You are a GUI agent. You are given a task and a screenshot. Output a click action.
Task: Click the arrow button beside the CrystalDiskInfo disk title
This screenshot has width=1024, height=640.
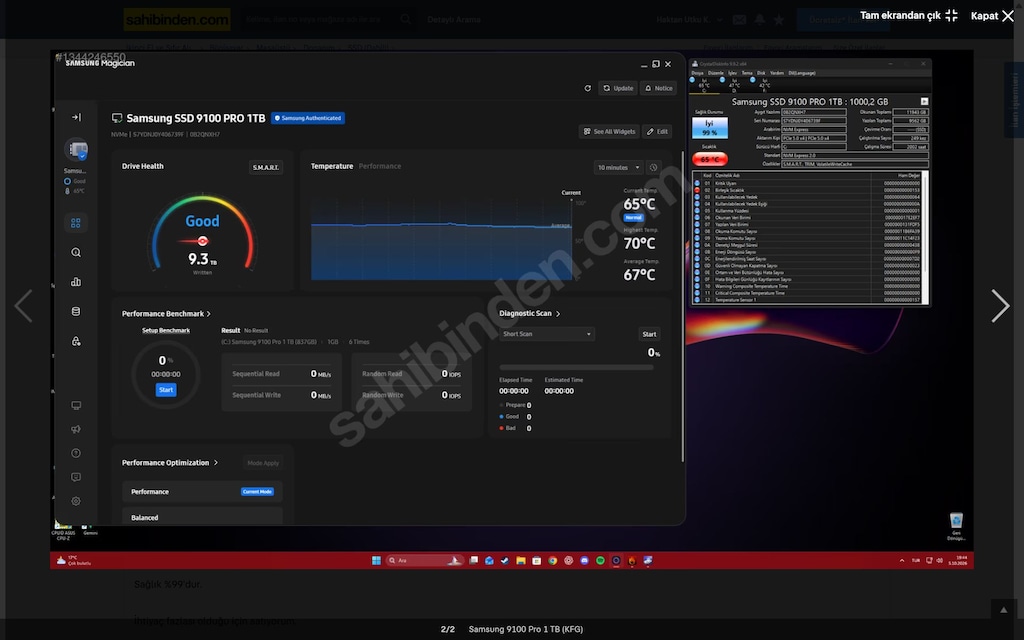[924, 101]
